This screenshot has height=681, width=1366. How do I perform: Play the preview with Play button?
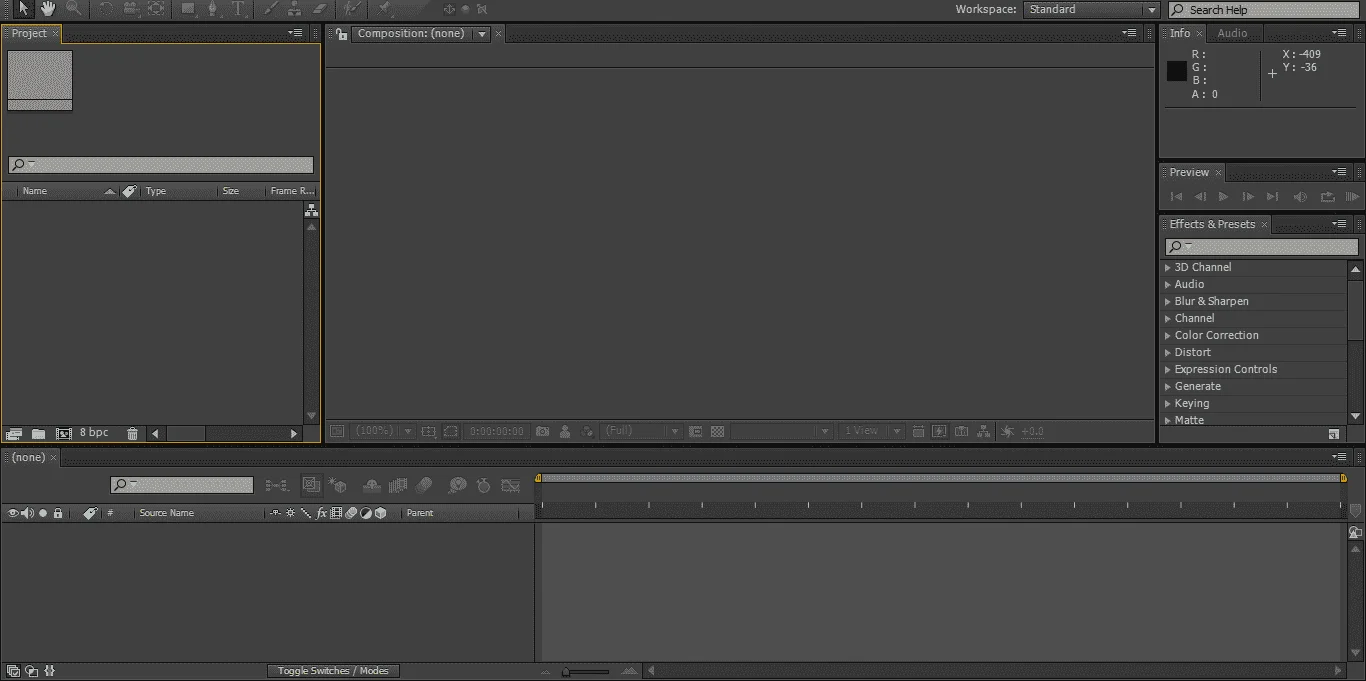[1223, 197]
